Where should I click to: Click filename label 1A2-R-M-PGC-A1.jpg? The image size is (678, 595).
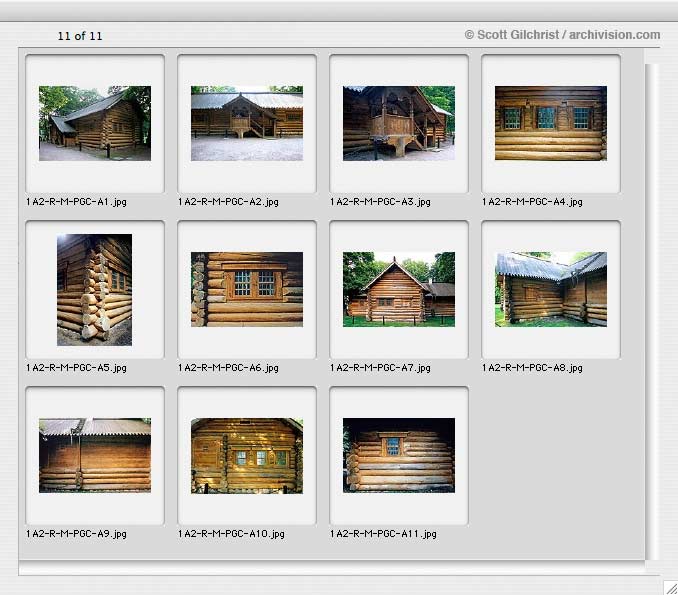[77, 202]
